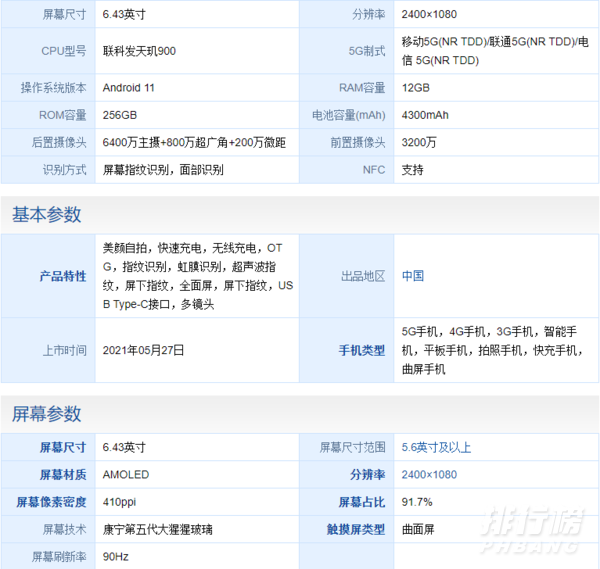Select the AMOLED screen material value
This screenshot has height=569, width=600.
click(x=126, y=474)
